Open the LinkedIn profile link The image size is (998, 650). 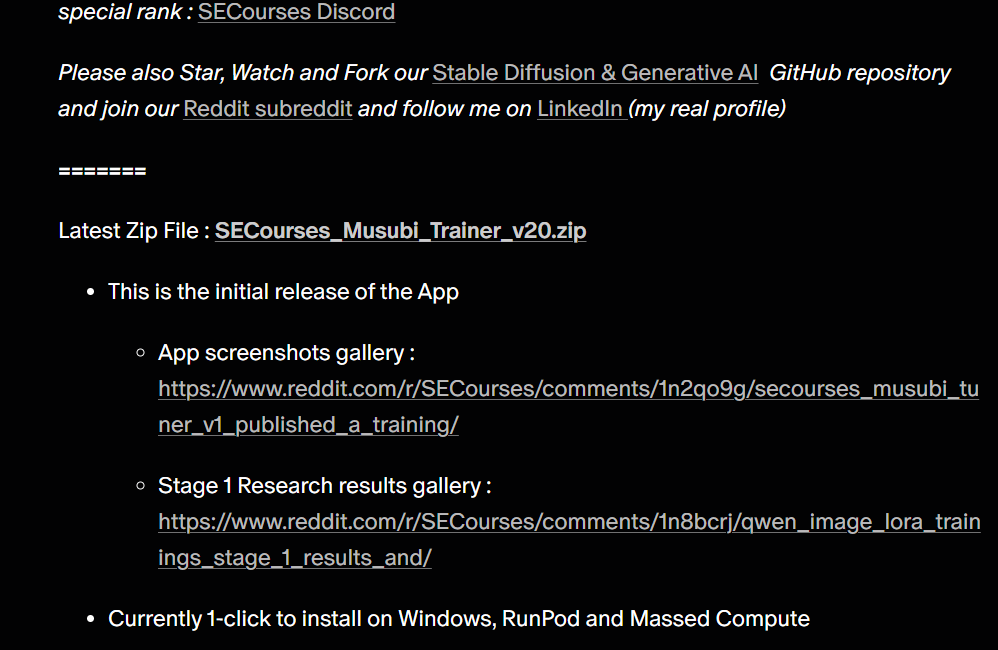click(x=580, y=108)
